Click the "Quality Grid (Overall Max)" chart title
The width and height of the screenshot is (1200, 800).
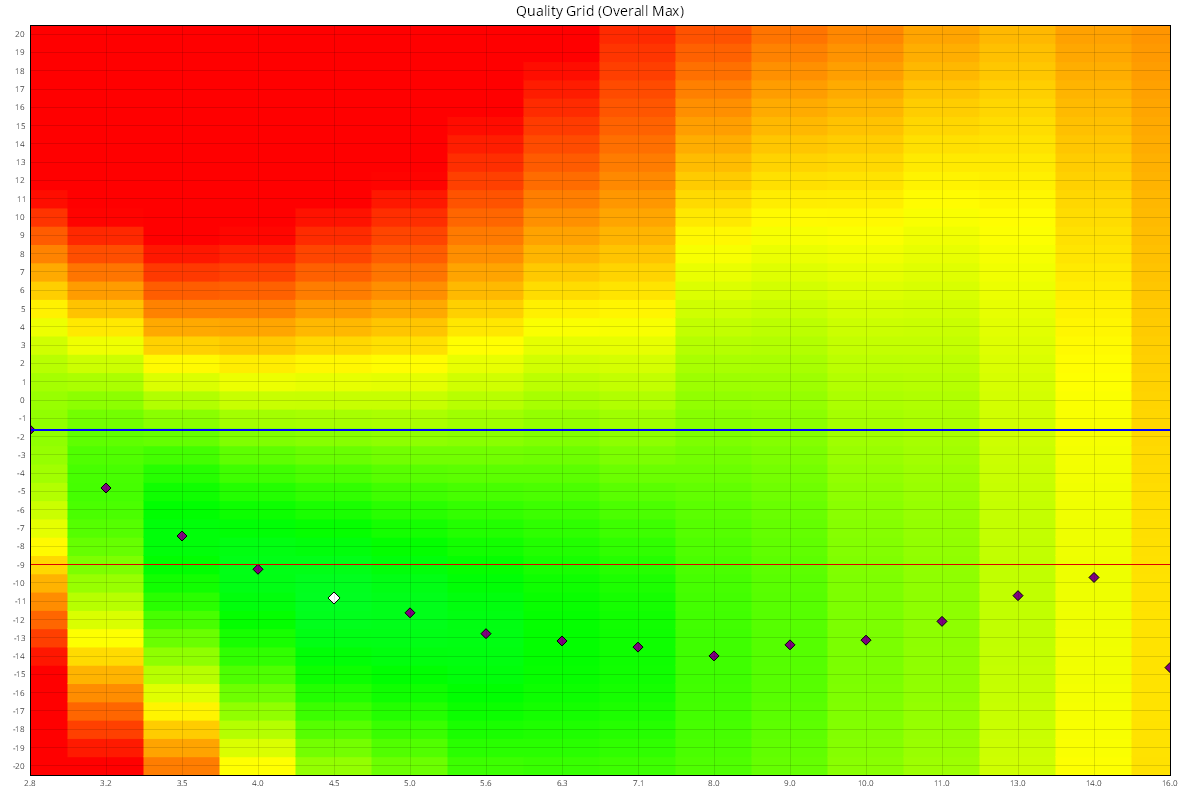(600, 11)
